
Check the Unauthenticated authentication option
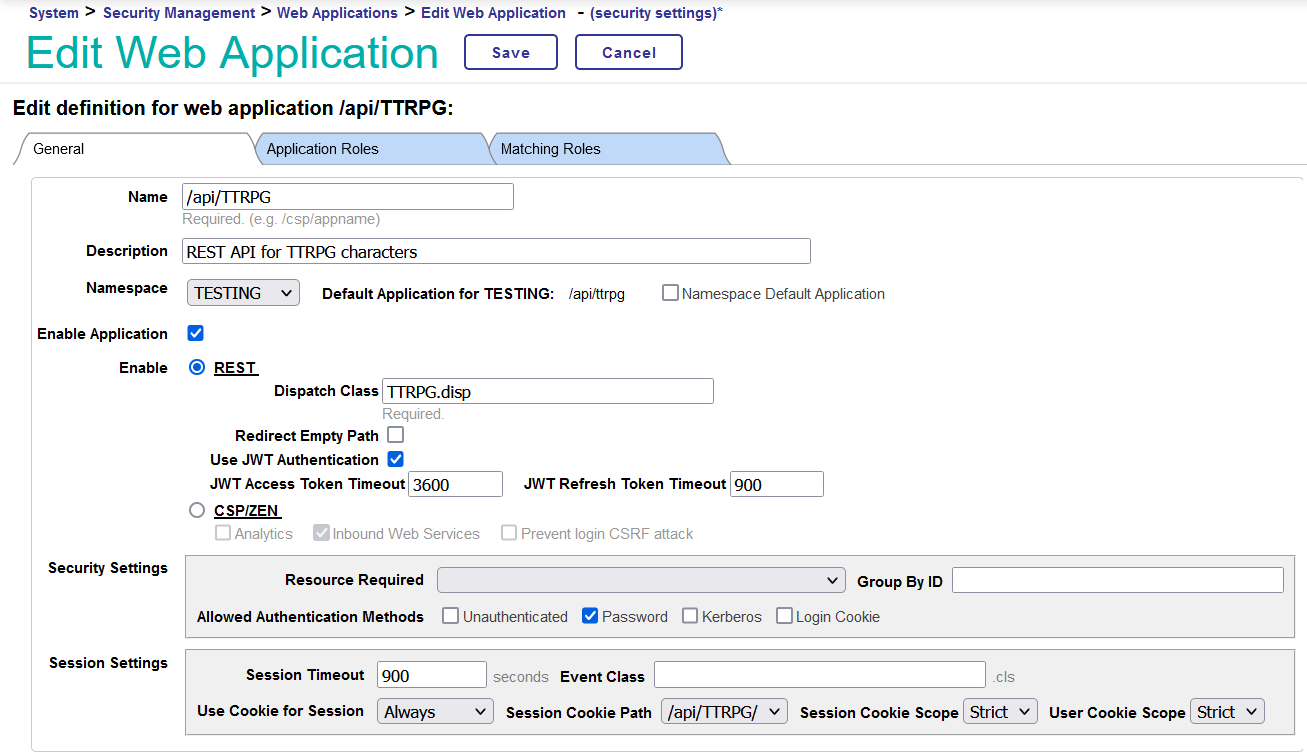449,615
